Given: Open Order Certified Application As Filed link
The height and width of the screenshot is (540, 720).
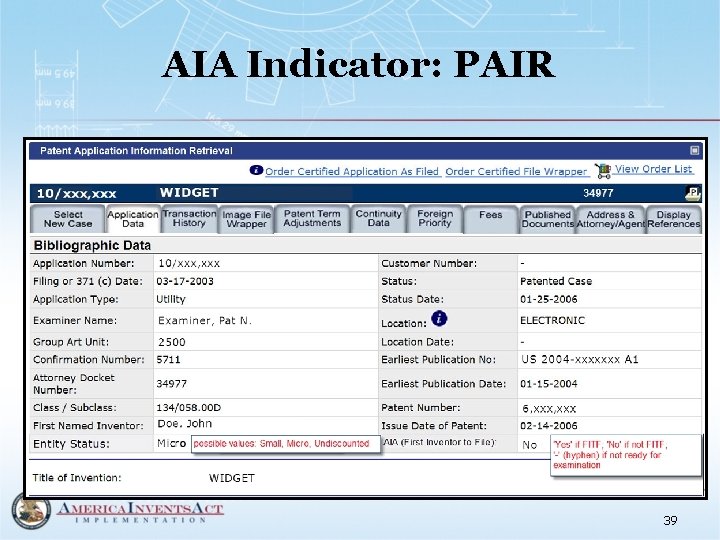Looking at the screenshot, I should tap(352, 172).
